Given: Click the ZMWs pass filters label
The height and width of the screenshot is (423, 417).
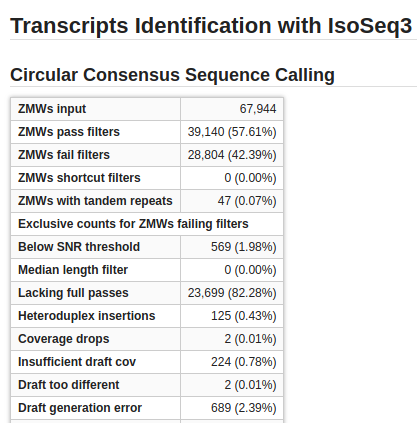Looking at the screenshot, I should click(69, 132).
